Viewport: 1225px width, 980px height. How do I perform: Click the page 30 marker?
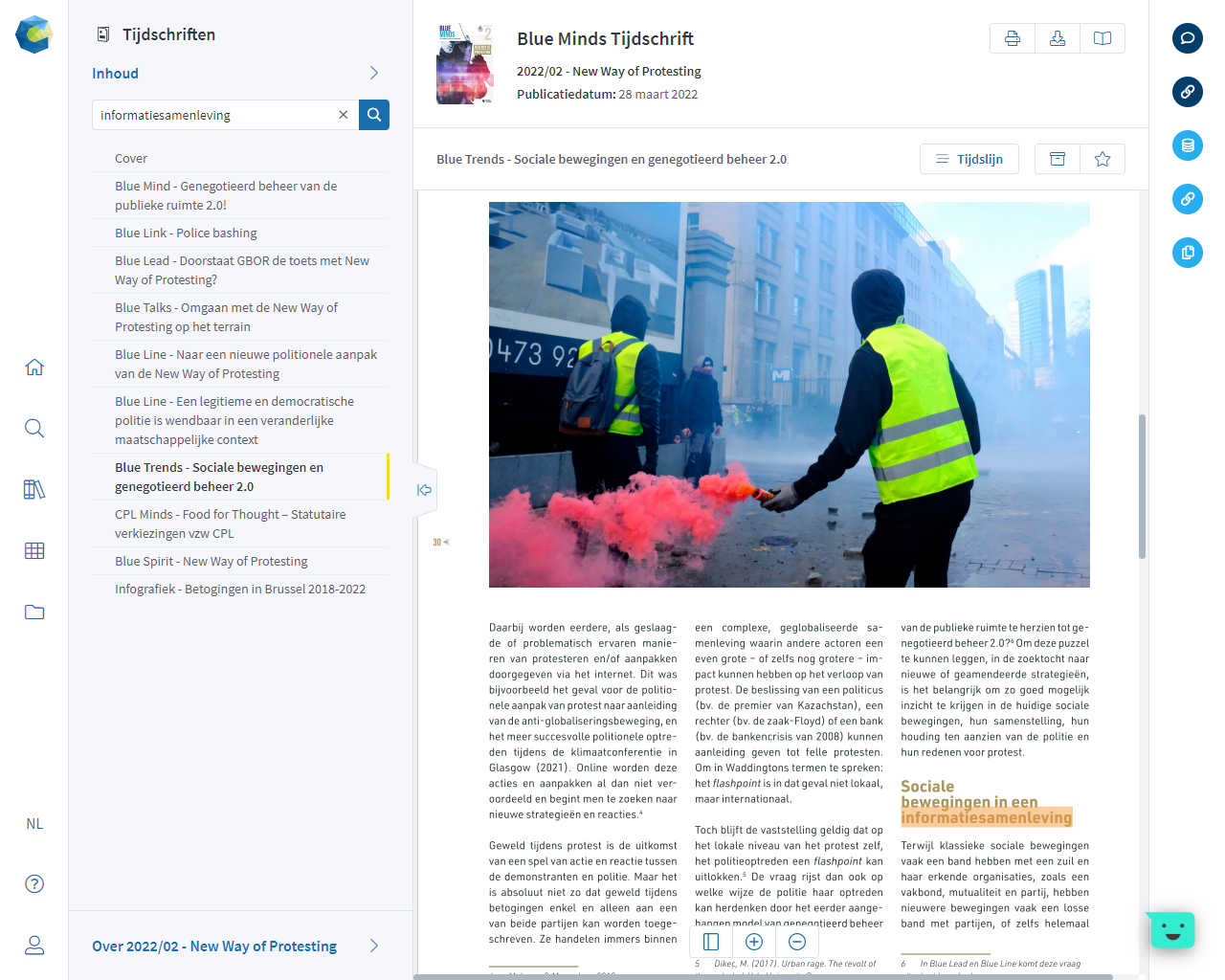click(440, 543)
